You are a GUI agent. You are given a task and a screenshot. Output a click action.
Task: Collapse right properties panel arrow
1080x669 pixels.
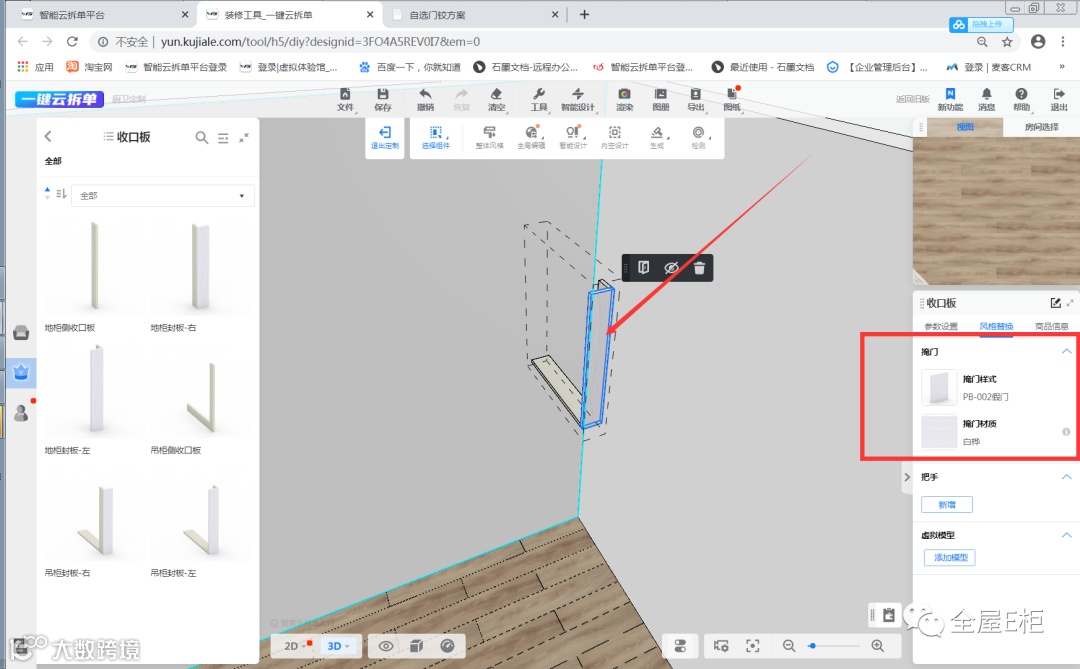[906, 477]
